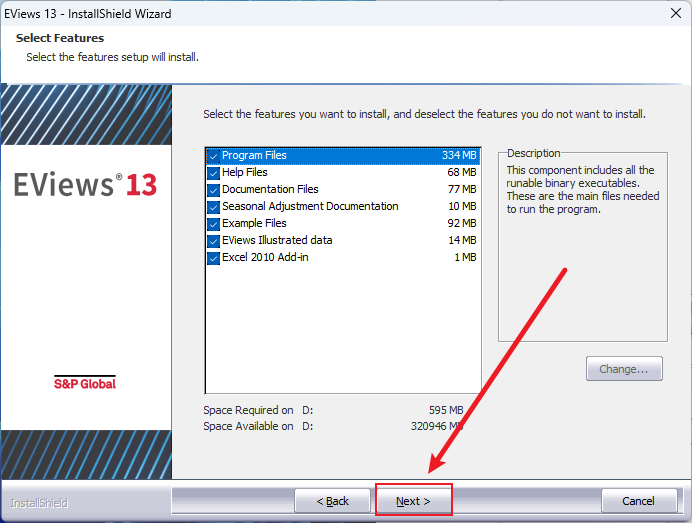Select EViews Illustrated data label
The height and width of the screenshot is (523, 692).
(277, 240)
